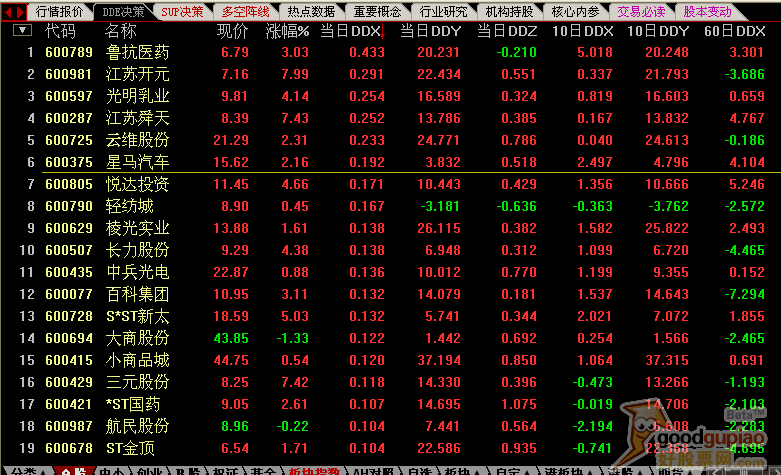Click the -7.294 60日DDX value for 百科集团
This screenshot has height=475, width=781.
(744, 294)
